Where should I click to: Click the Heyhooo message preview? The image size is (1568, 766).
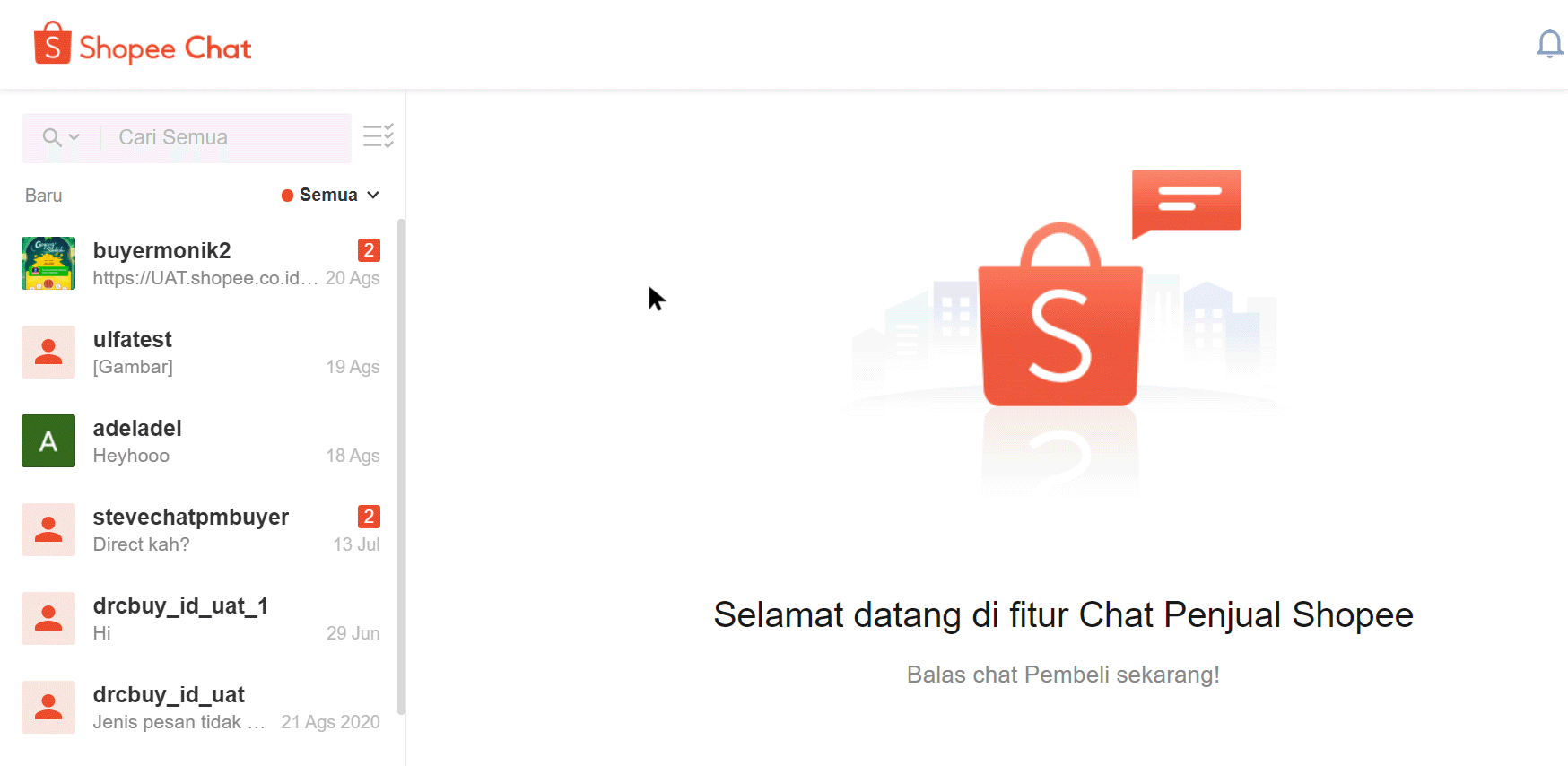coord(131,456)
